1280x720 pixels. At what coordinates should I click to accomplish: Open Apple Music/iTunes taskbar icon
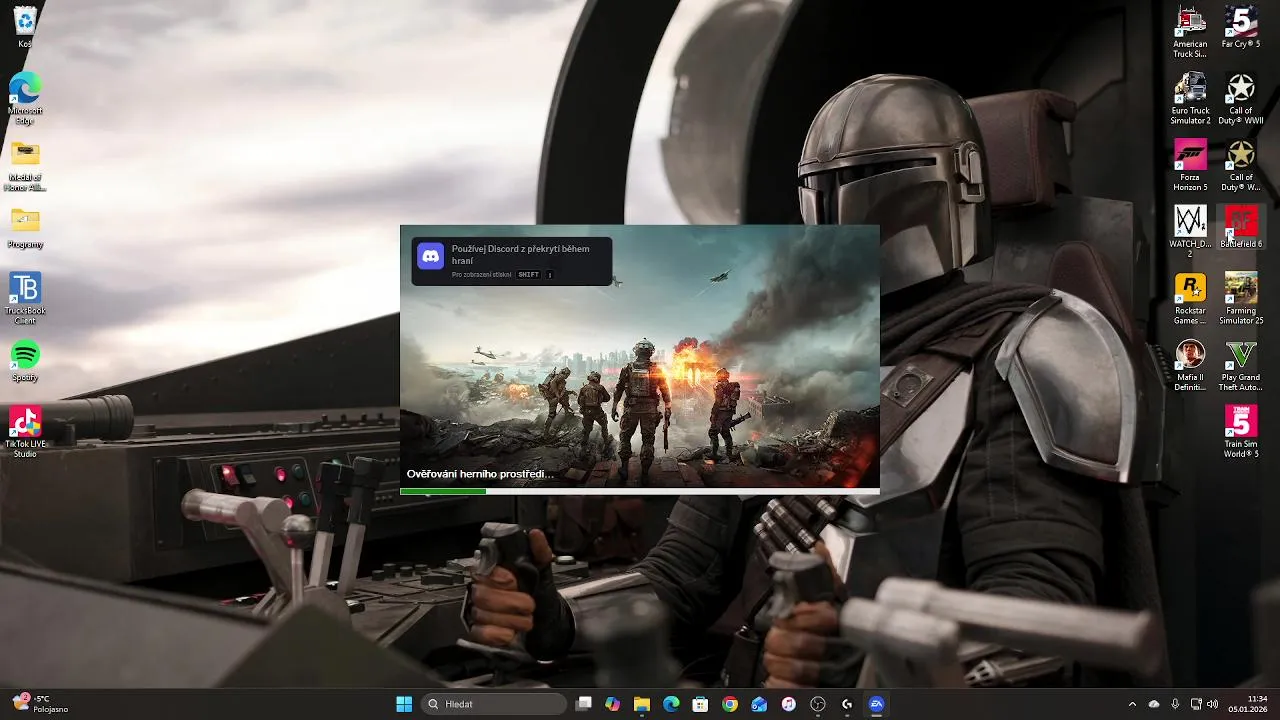point(789,704)
